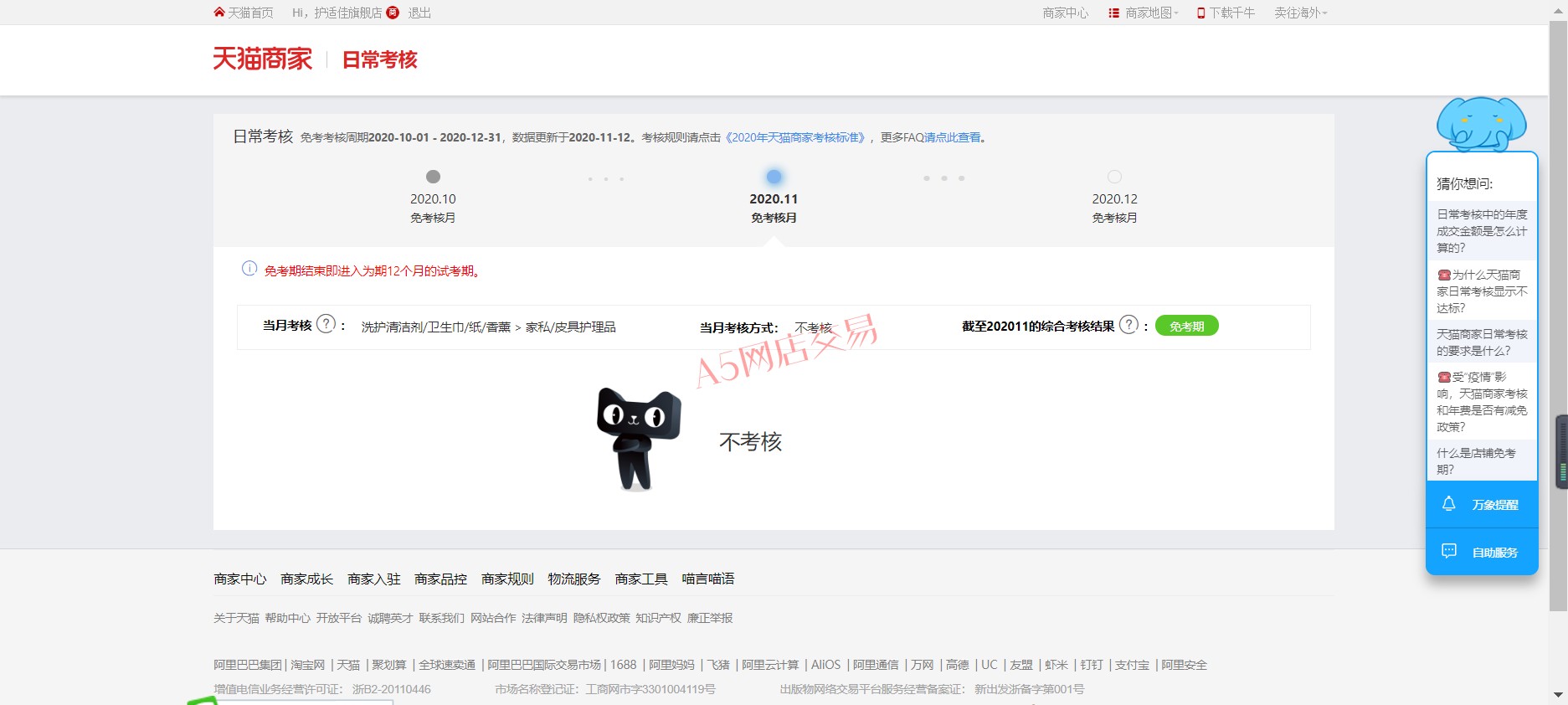Click help icon next to 当月考核
This screenshot has height=705, width=1568.
tap(326, 324)
